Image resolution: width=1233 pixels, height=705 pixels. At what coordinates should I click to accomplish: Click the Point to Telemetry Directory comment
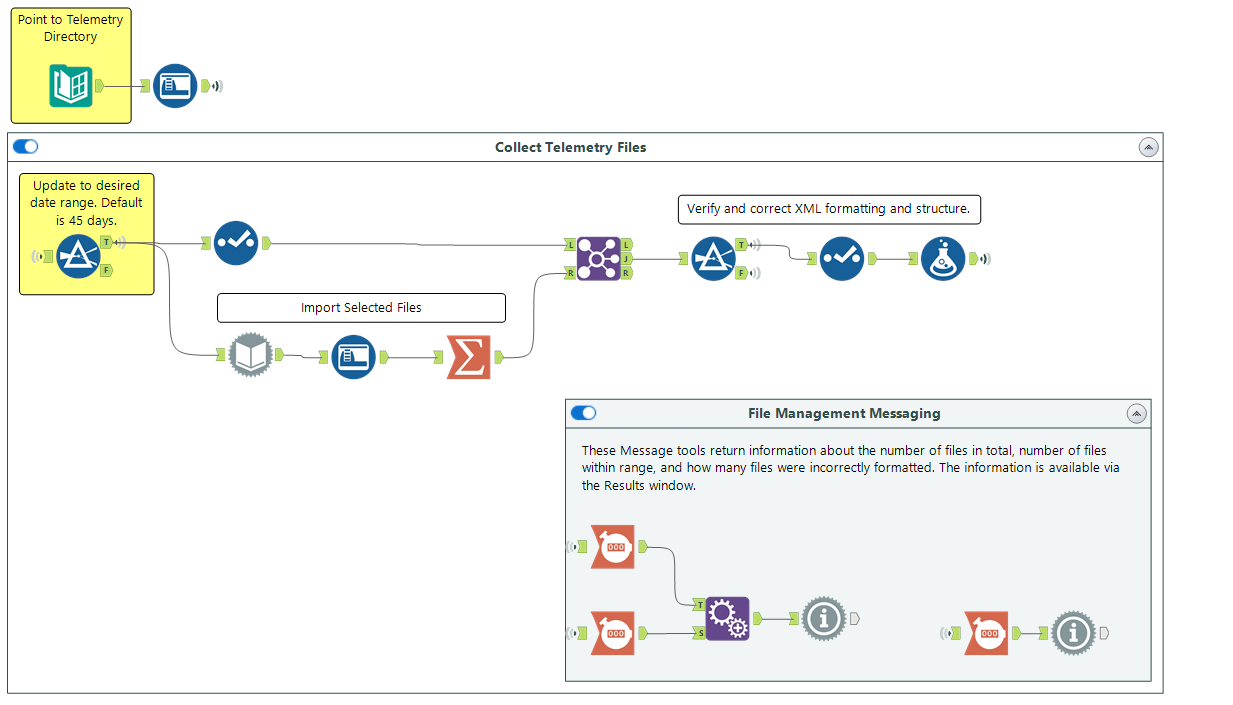70,28
